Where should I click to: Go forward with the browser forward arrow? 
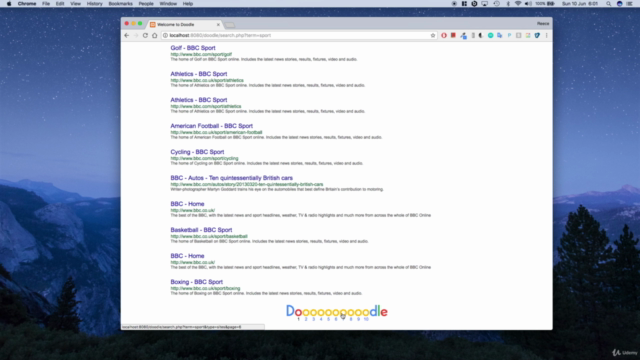pos(136,36)
